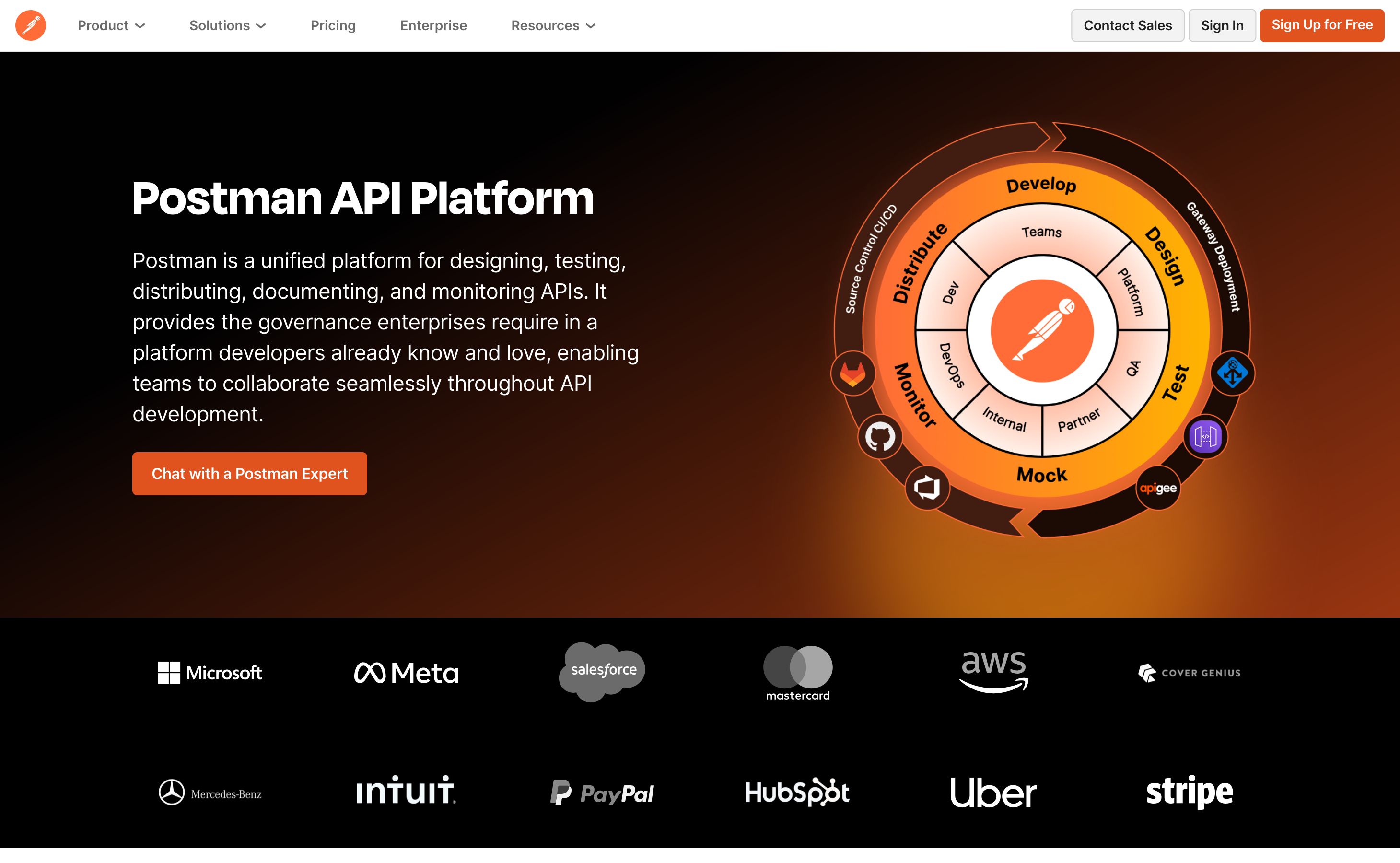Click the DevOps segment of the wheel

point(952,366)
